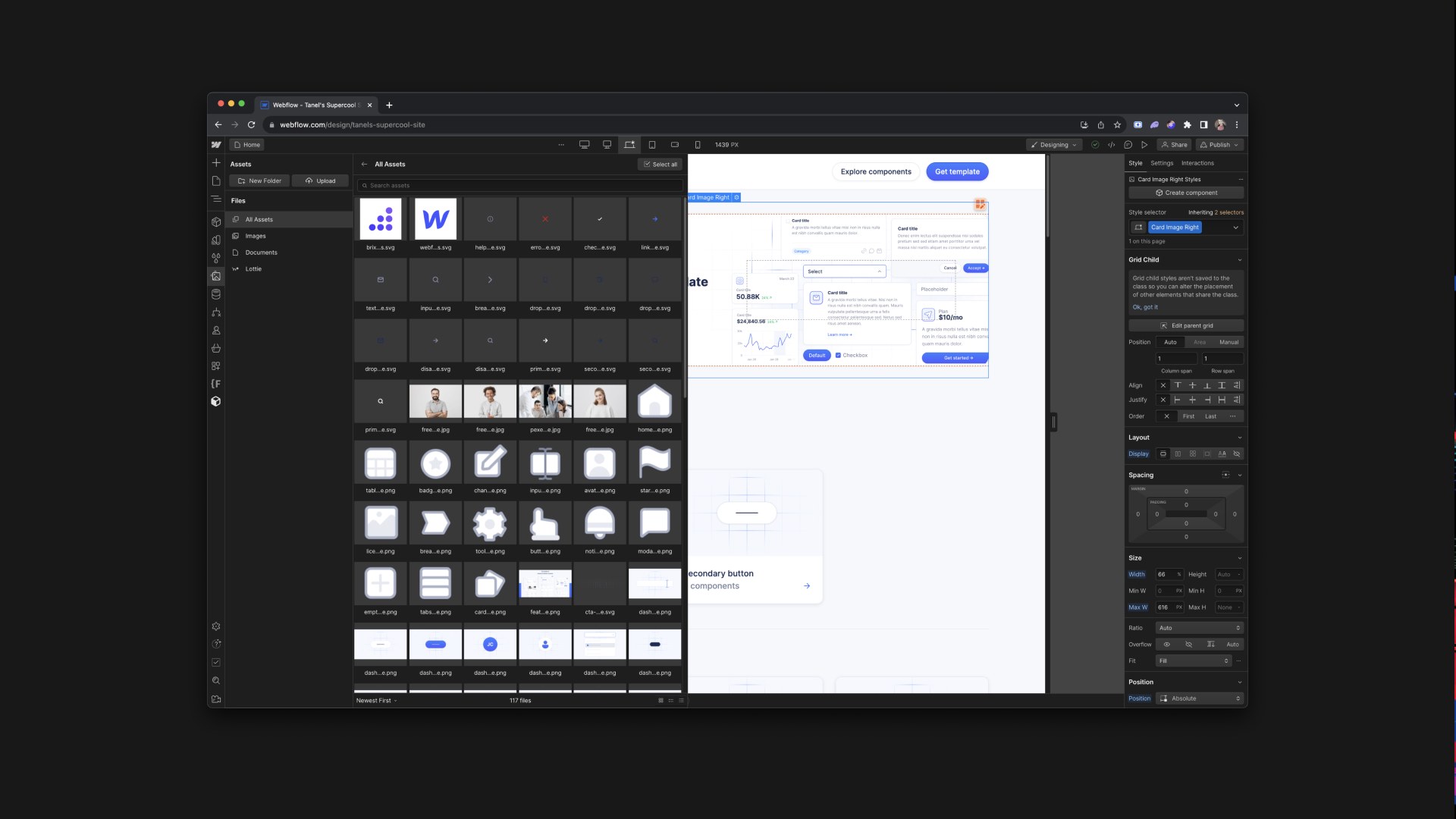Set Display to flex in Layout section

1178,453
